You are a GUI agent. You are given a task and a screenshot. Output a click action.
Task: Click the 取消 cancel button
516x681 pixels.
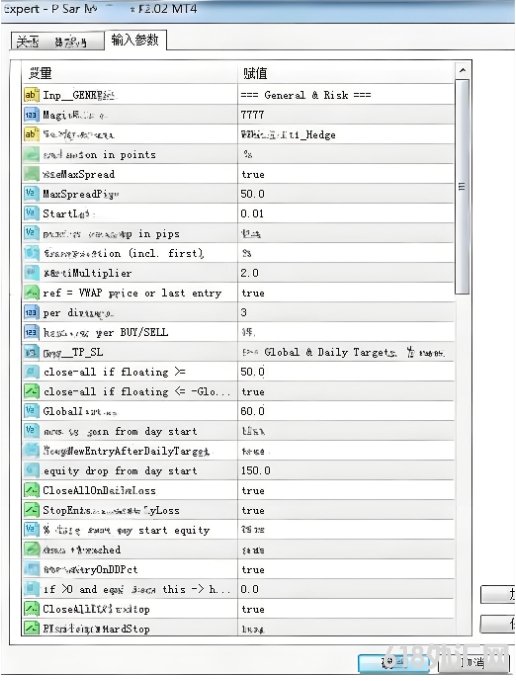[473, 663]
